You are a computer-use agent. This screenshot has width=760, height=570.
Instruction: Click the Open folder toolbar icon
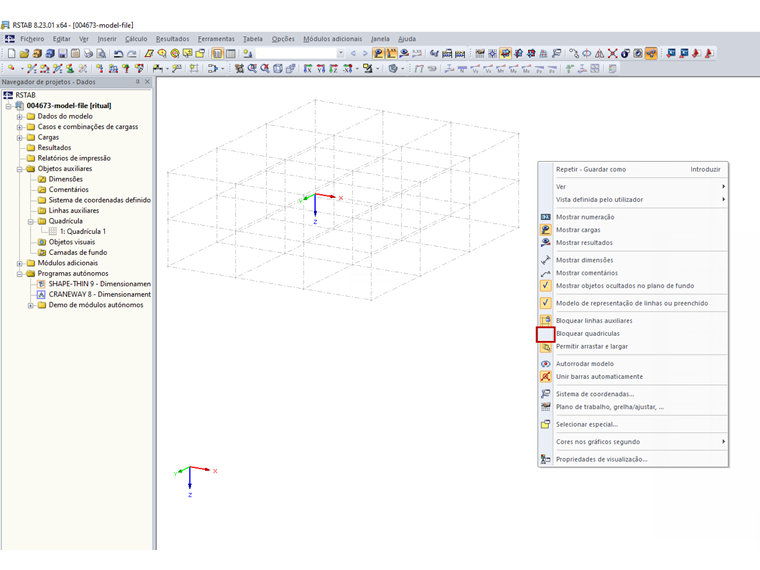click(x=24, y=53)
